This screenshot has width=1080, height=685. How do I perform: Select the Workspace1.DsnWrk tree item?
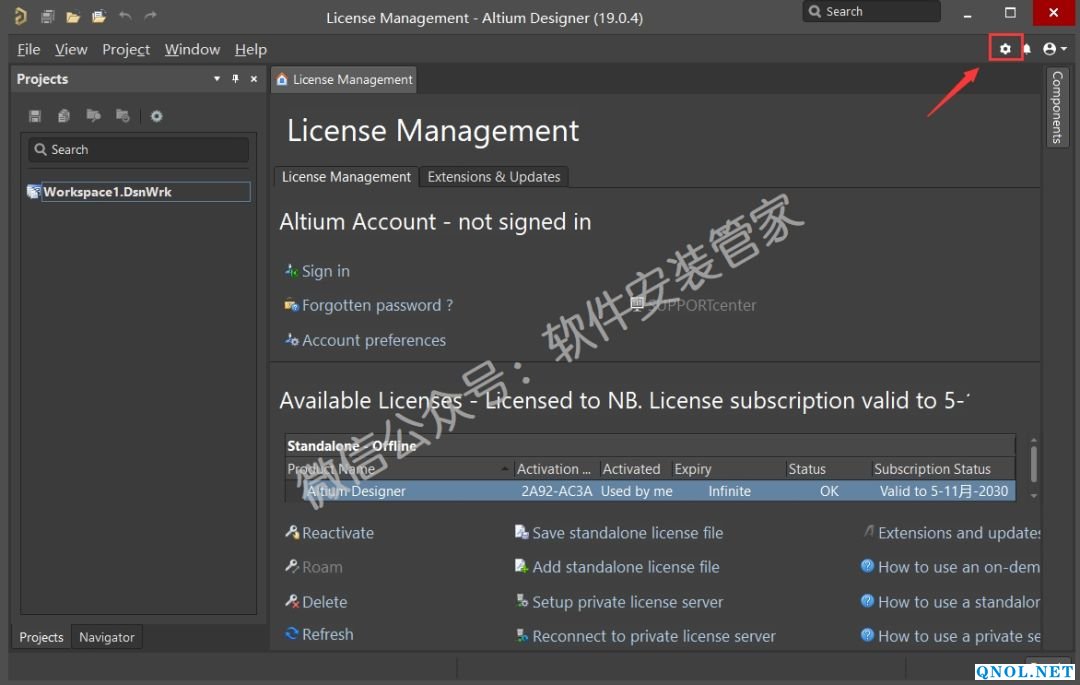coord(107,192)
